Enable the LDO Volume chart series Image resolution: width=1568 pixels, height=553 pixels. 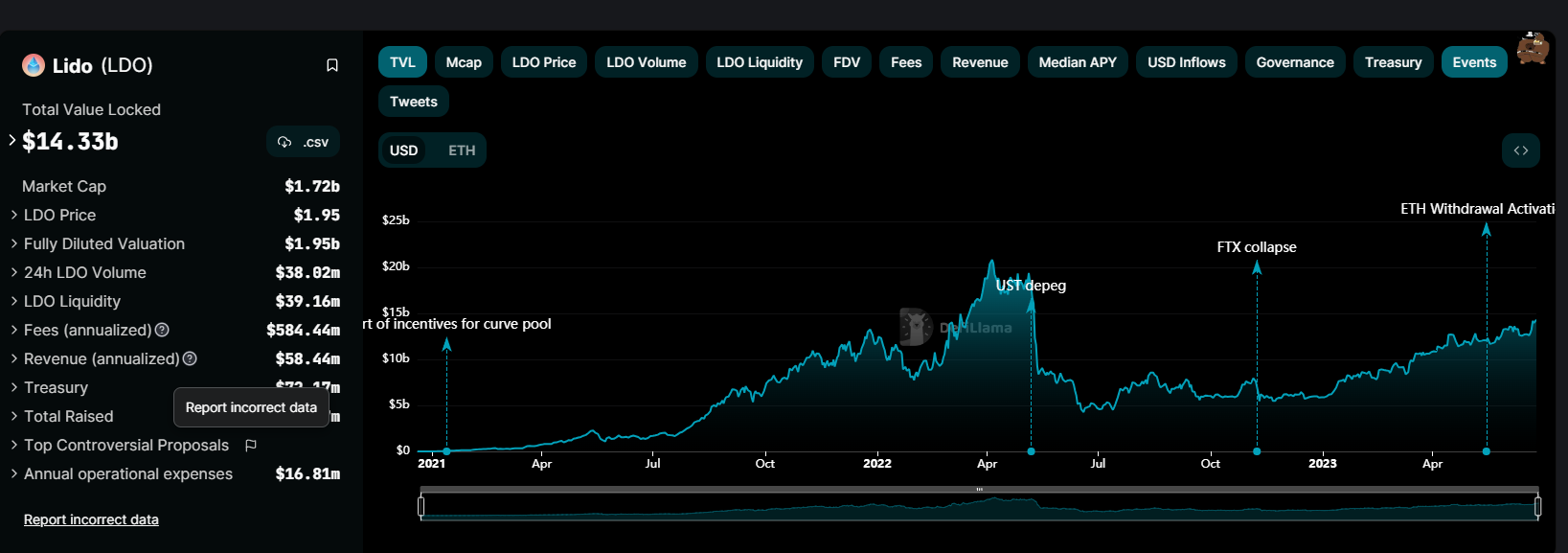tap(647, 62)
